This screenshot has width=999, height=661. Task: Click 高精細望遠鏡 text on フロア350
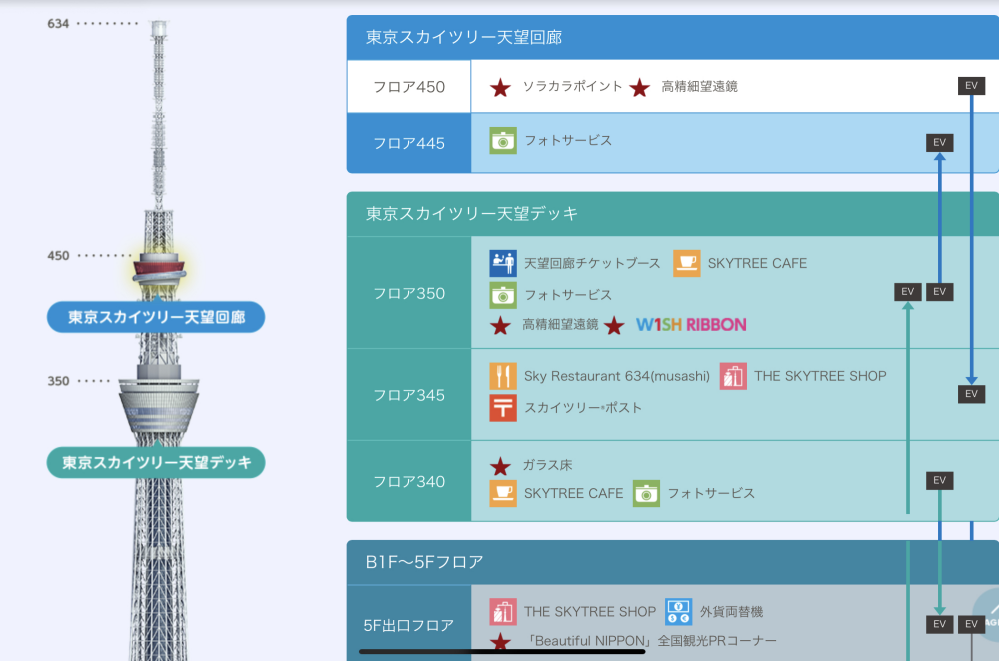point(561,324)
